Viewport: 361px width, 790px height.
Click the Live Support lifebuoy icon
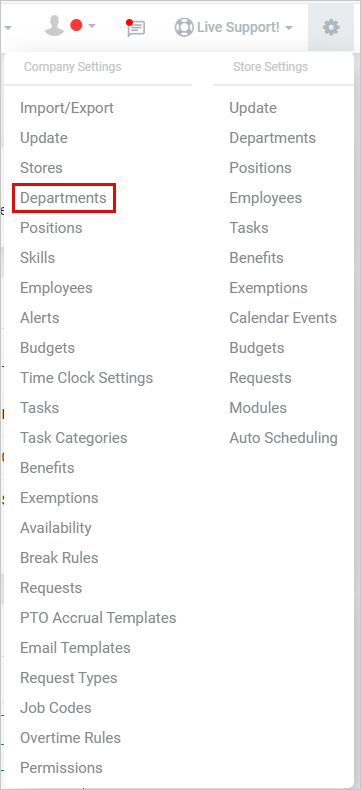tap(184, 27)
